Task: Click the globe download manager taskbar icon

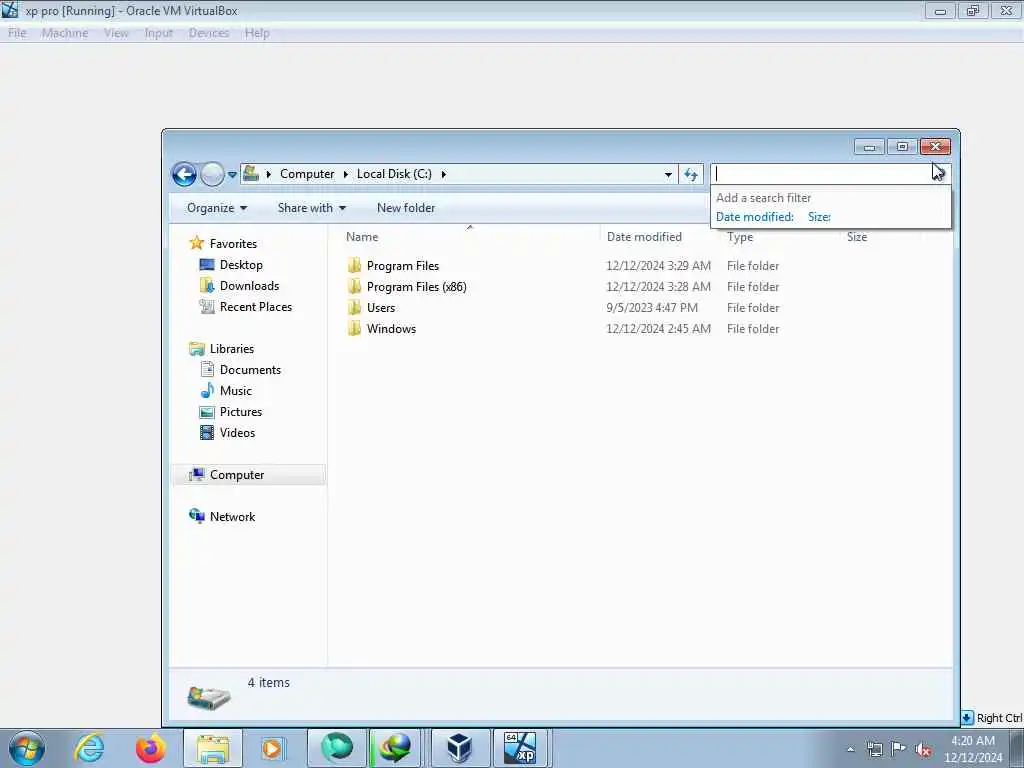Action: click(x=396, y=748)
